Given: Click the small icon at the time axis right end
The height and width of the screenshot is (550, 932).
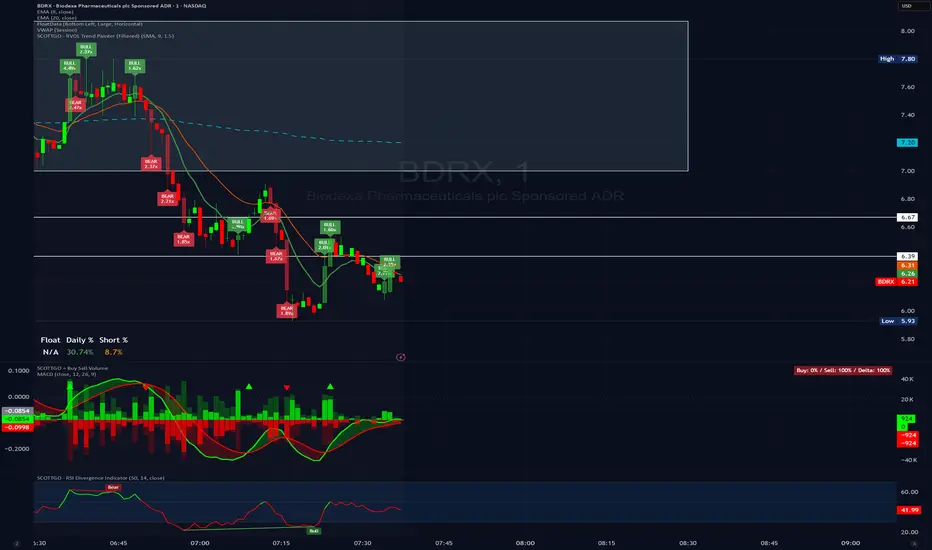Looking at the screenshot, I should 914,543.
